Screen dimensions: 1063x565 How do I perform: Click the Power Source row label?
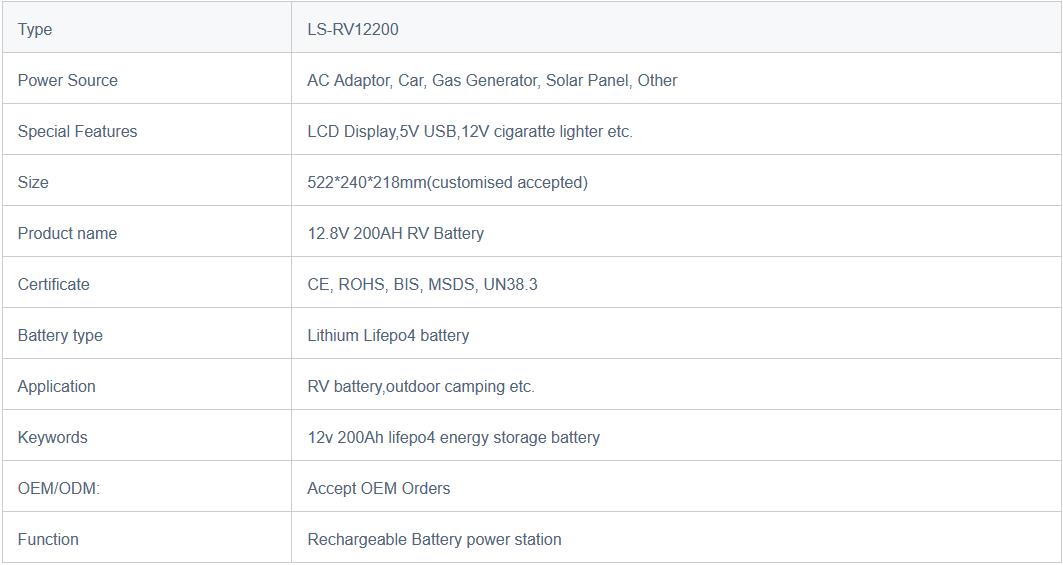[67, 81]
